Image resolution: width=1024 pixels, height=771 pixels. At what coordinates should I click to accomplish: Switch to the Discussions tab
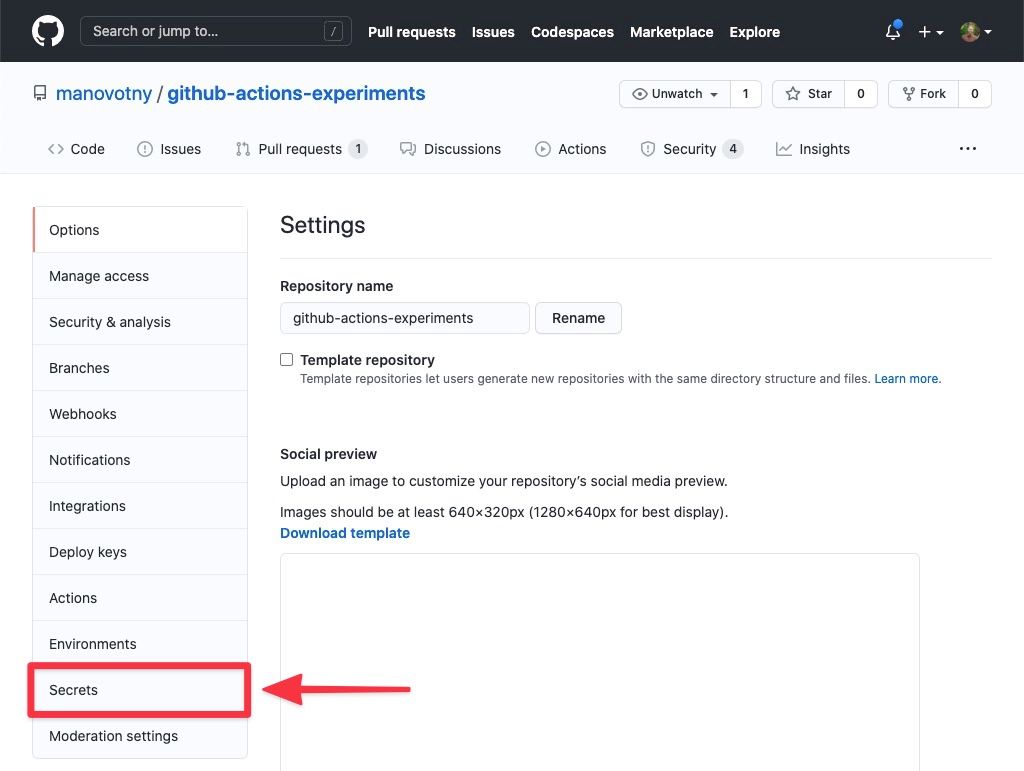pyautogui.click(x=450, y=149)
